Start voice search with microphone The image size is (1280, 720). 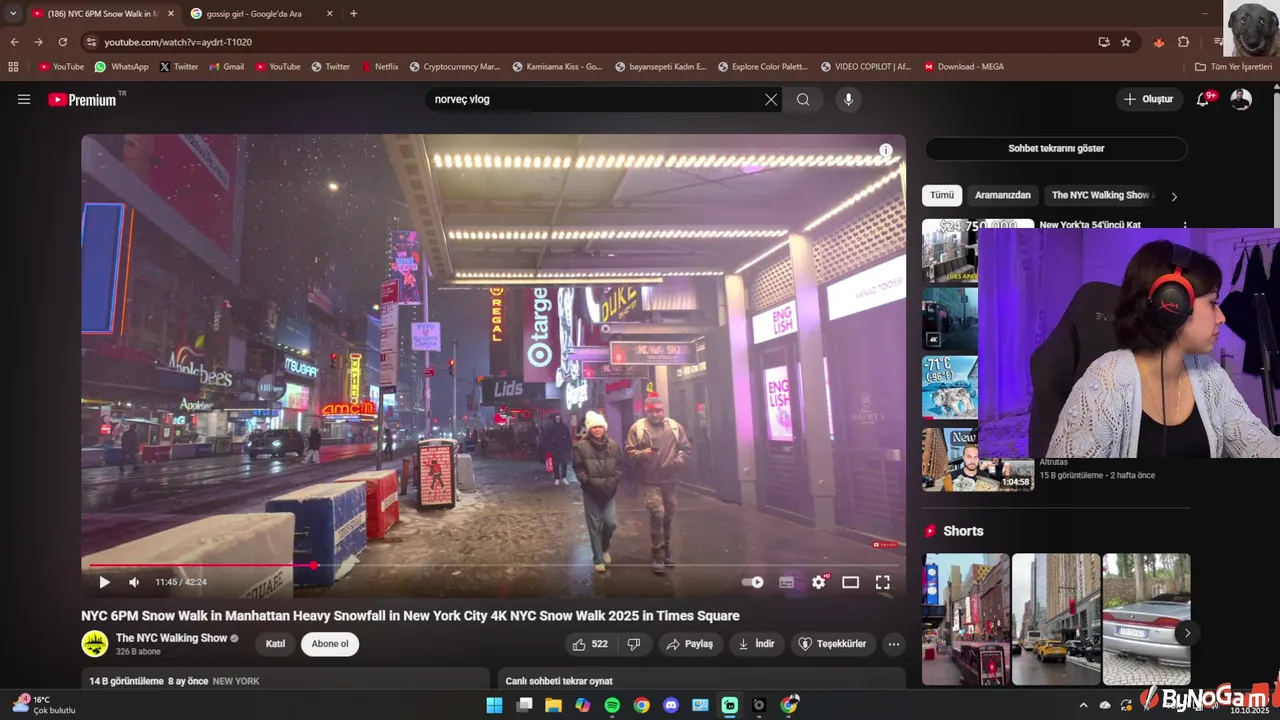click(x=848, y=99)
